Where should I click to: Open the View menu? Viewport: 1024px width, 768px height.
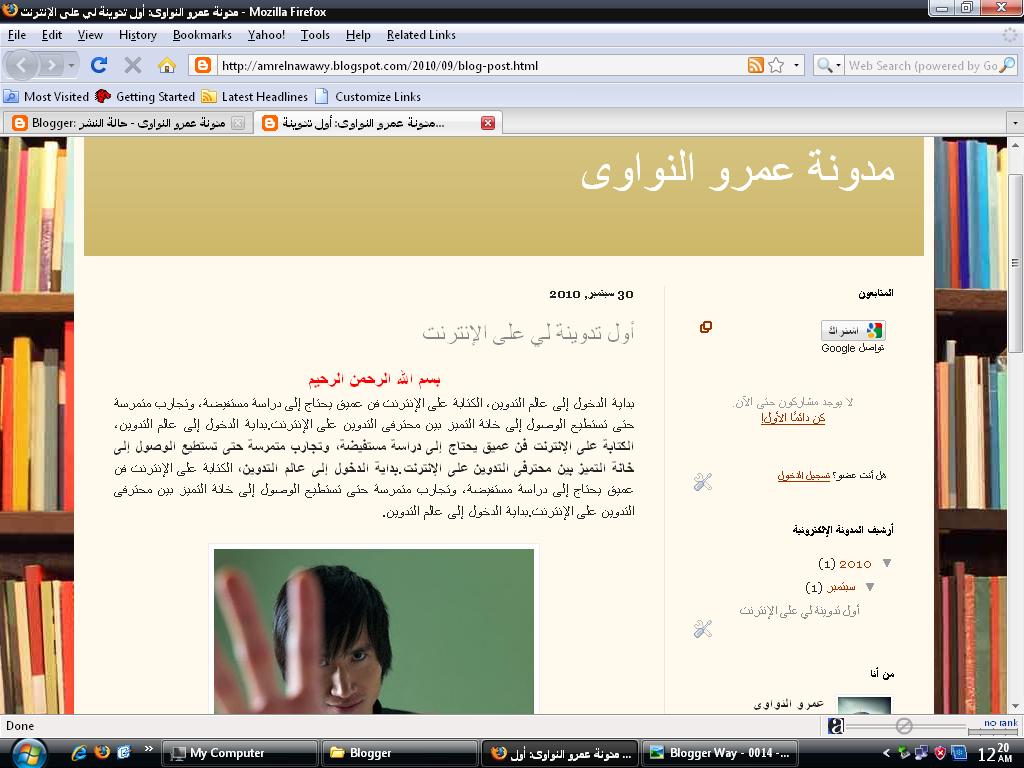[x=90, y=35]
